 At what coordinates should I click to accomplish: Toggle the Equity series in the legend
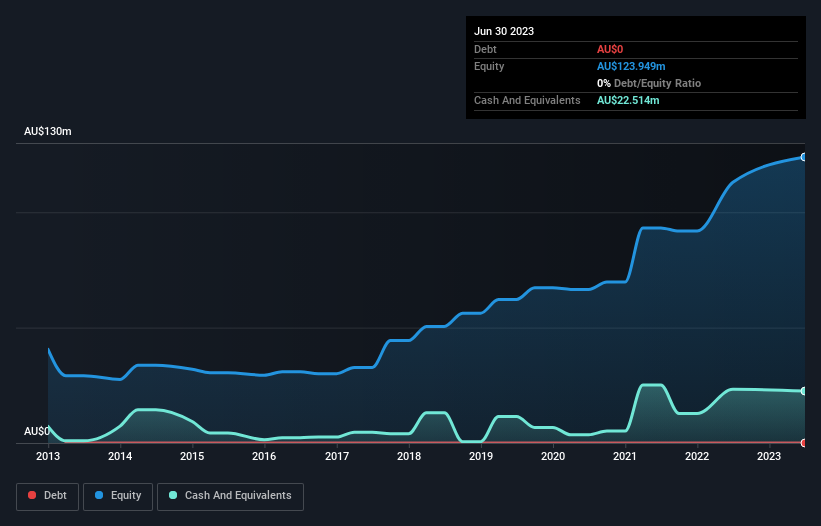click(x=118, y=496)
